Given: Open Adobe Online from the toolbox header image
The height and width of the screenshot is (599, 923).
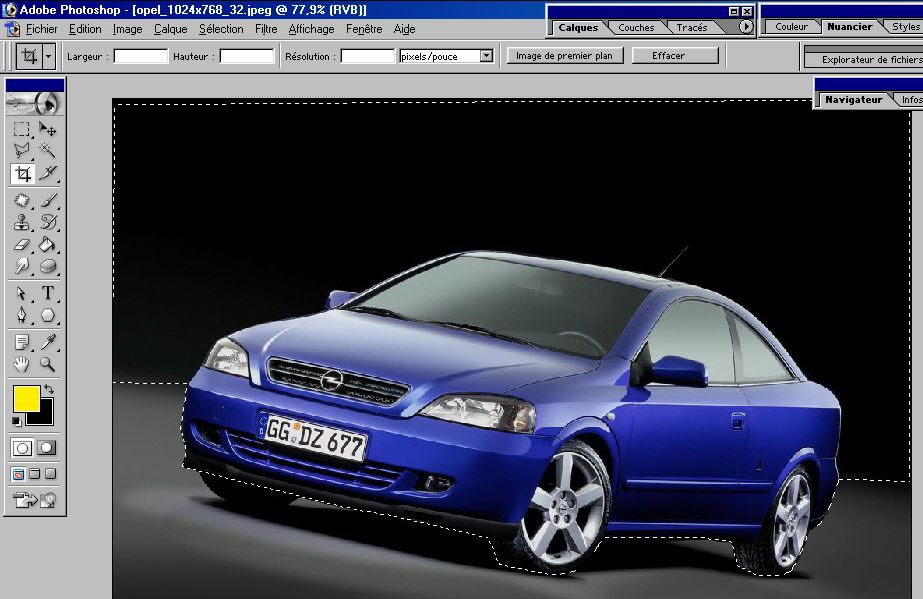Looking at the screenshot, I should pos(34,104).
